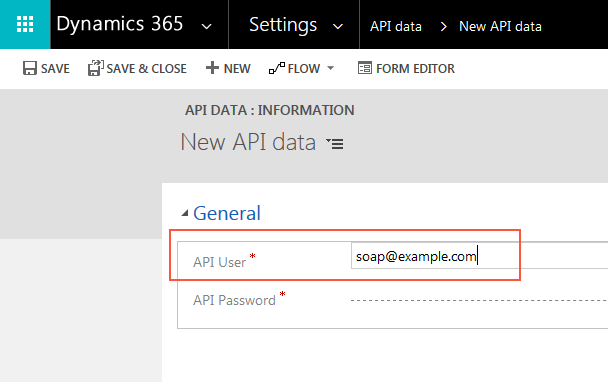608x382 pixels.
Task: Click the Flow connector icon
Action: [x=277, y=68]
